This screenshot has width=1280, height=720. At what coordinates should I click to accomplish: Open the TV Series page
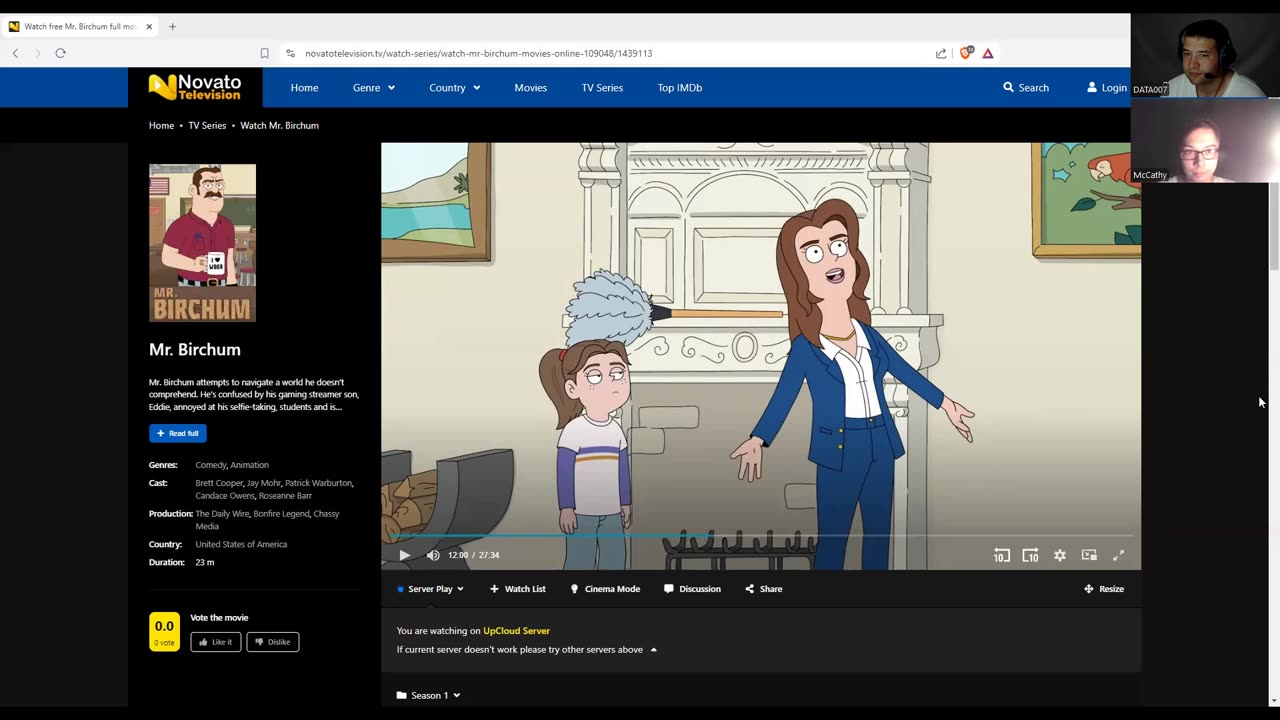coord(602,88)
